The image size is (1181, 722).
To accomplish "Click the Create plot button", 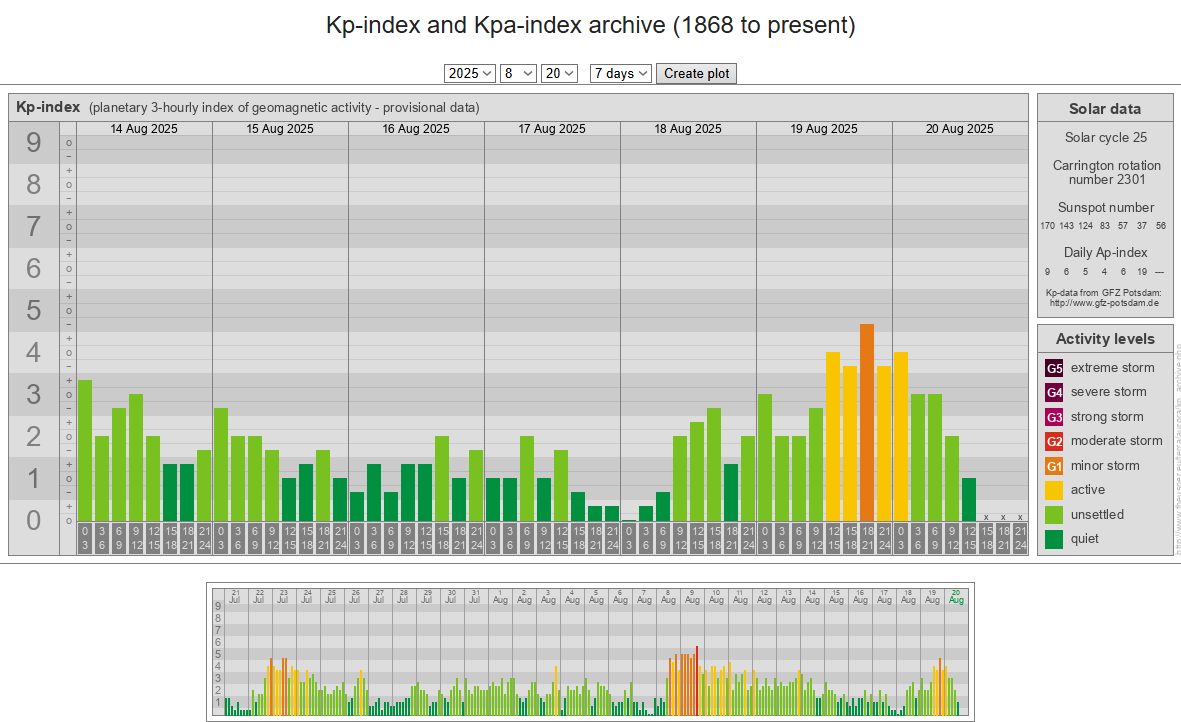I will pos(697,73).
